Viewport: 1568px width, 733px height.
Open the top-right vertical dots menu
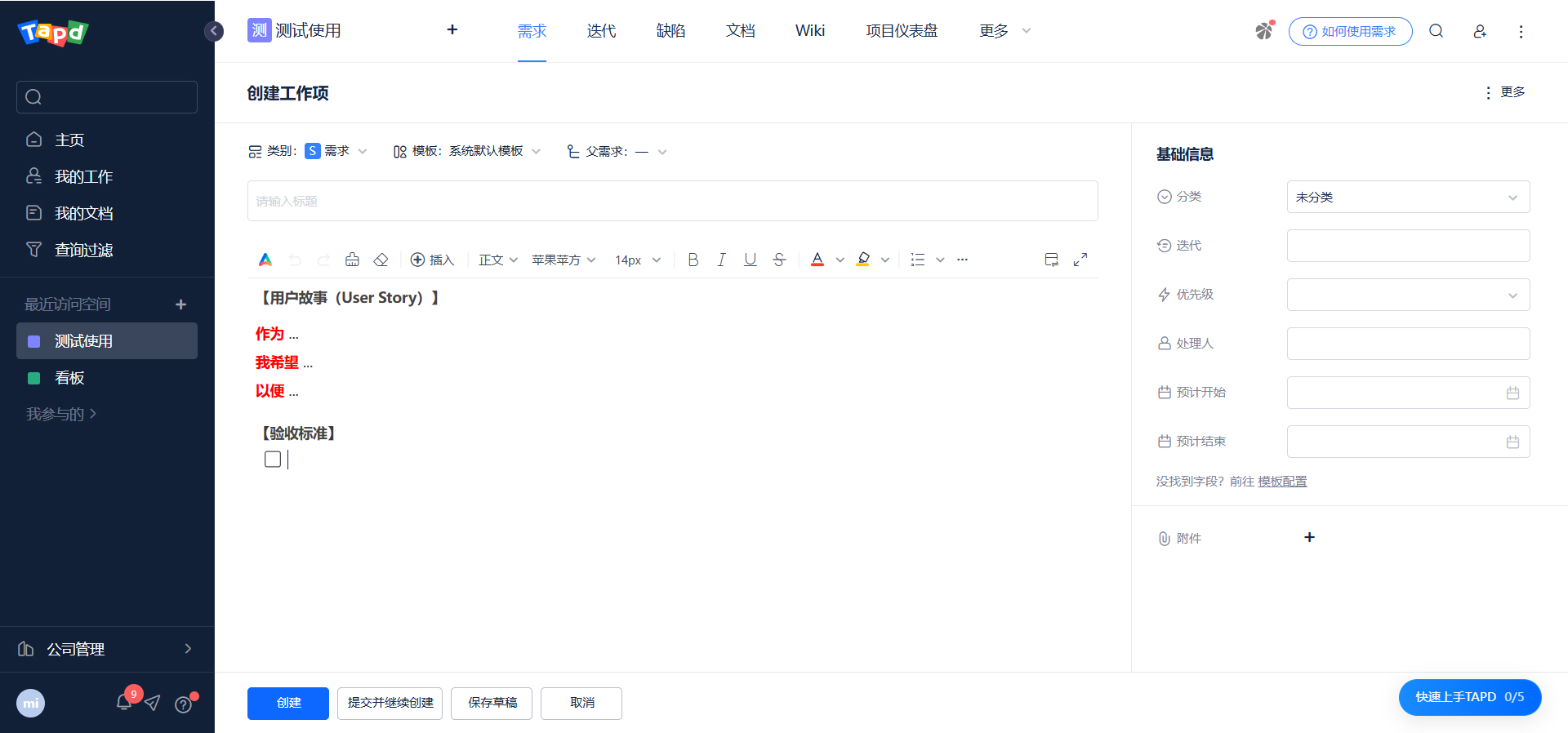pyautogui.click(x=1521, y=31)
